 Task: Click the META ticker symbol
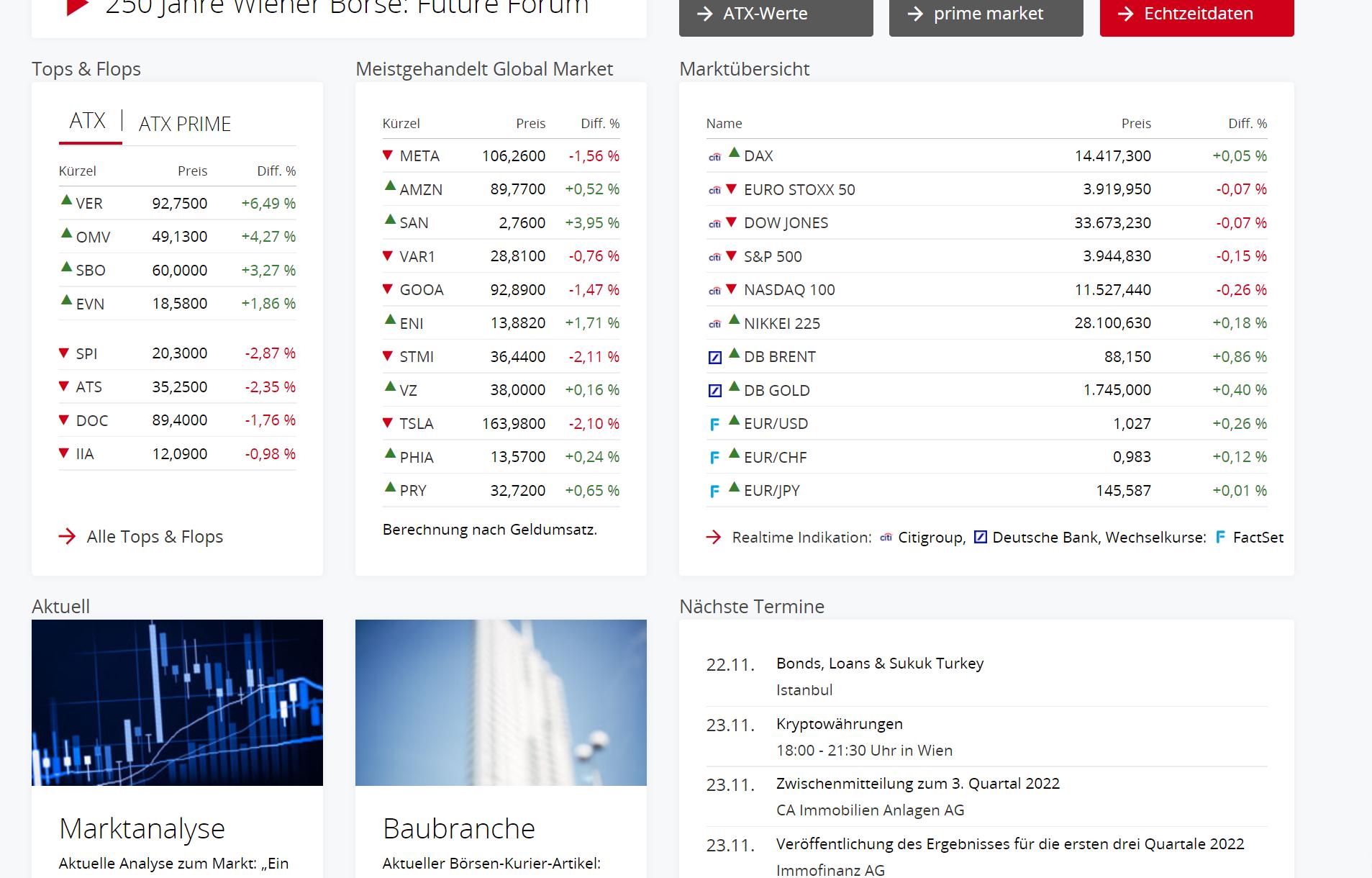click(x=419, y=156)
